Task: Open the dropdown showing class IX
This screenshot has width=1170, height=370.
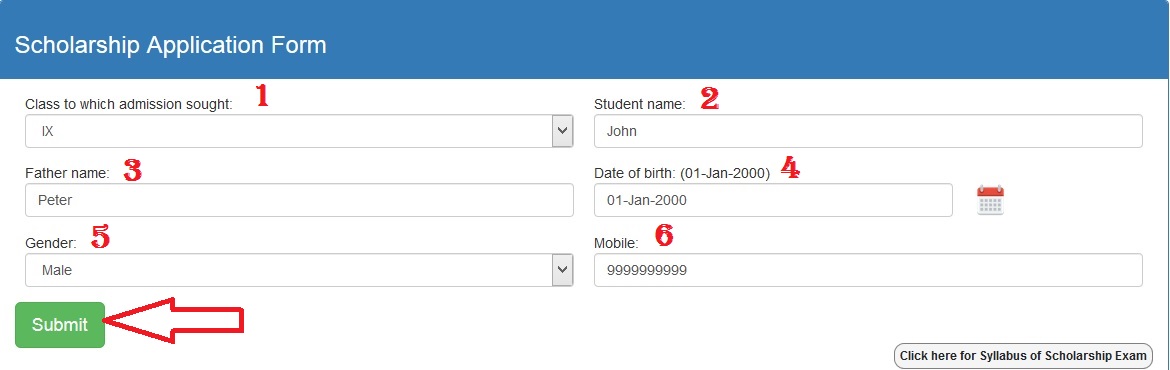Action: (299, 131)
